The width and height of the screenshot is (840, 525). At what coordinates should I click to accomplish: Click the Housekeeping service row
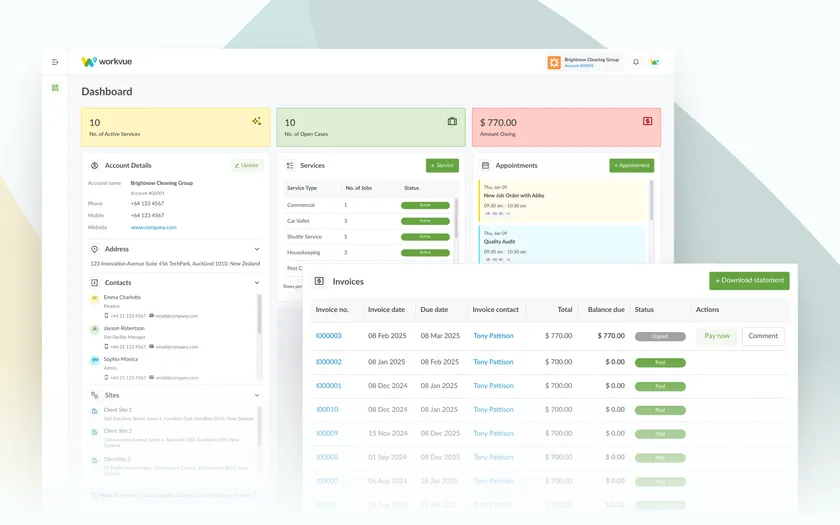[x=369, y=252]
